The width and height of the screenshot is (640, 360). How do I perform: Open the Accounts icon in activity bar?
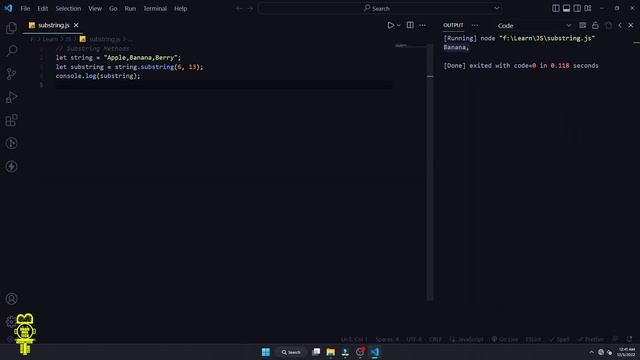click(11, 299)
